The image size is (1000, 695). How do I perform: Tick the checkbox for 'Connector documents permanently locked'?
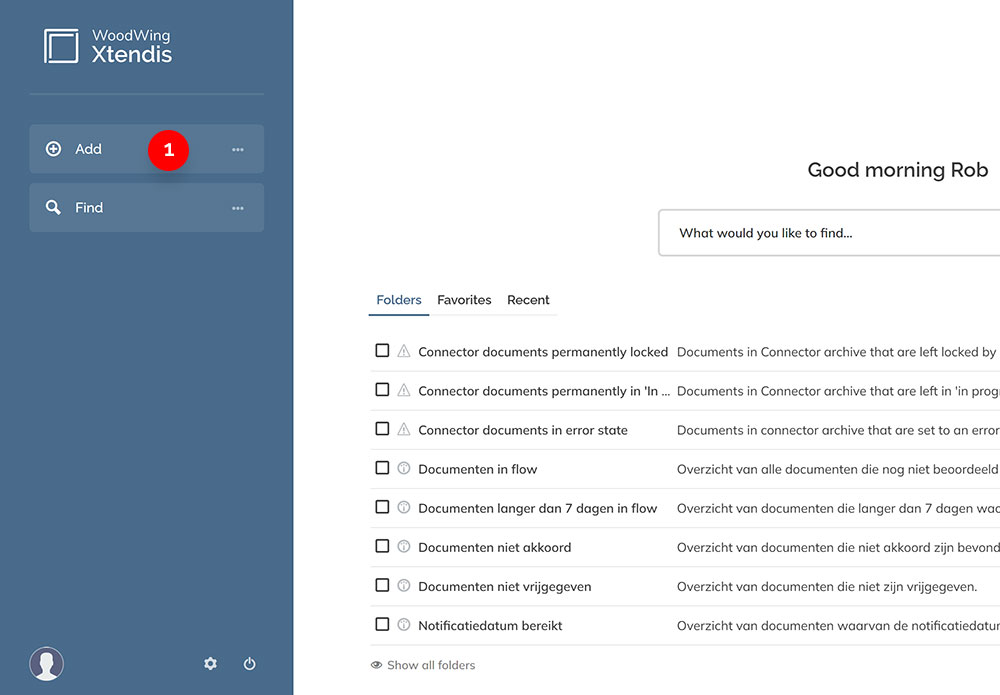pos(382,351)
